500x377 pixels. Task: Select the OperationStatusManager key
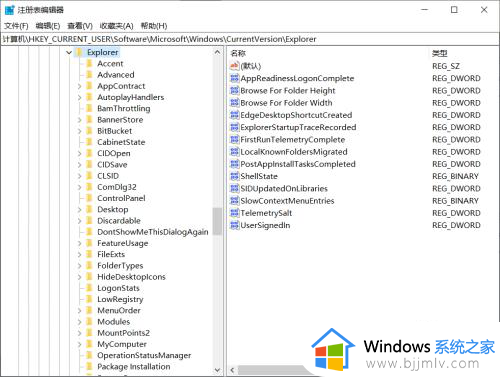click(144, 355)
